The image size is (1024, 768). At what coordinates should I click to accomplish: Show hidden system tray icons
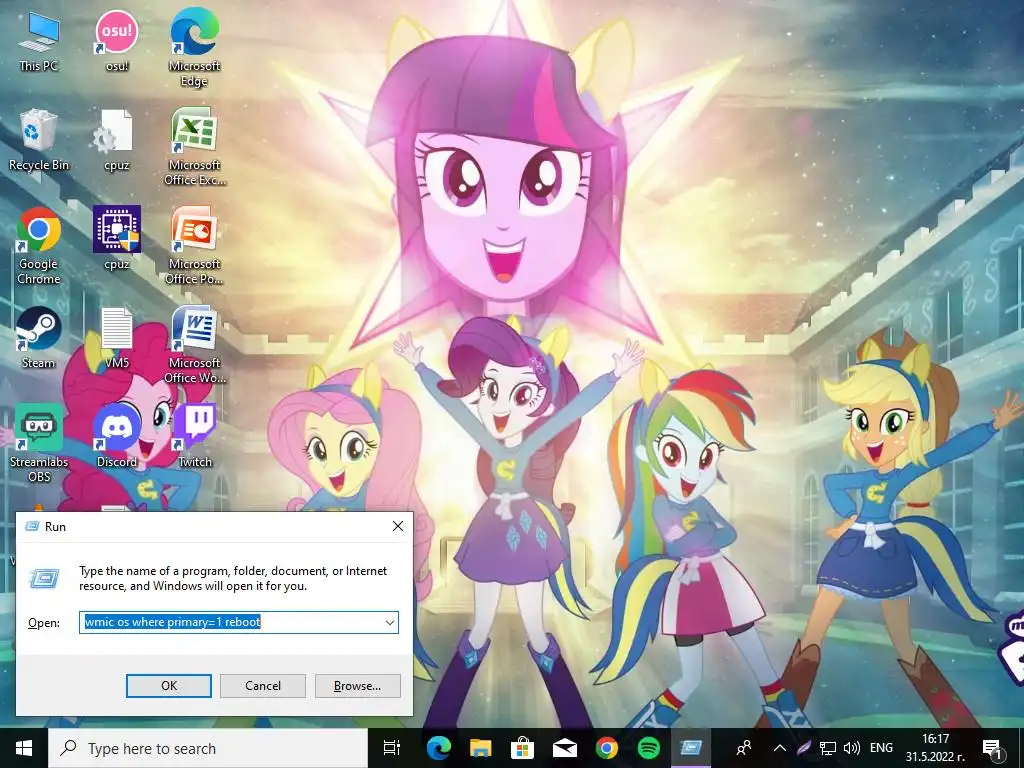[x=780, y=748]
